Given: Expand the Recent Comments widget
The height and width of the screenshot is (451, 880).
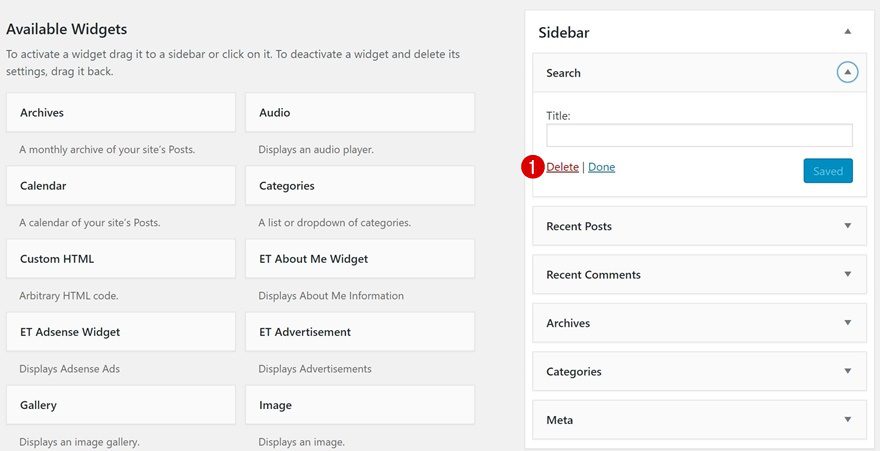Looking at the screenshot, I should pos(847,274).
